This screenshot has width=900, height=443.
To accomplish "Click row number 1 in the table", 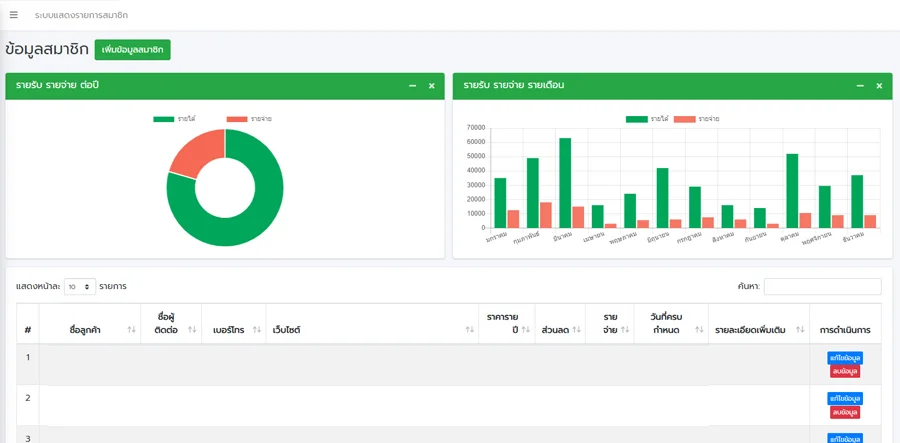I will [x=28, y=357].
